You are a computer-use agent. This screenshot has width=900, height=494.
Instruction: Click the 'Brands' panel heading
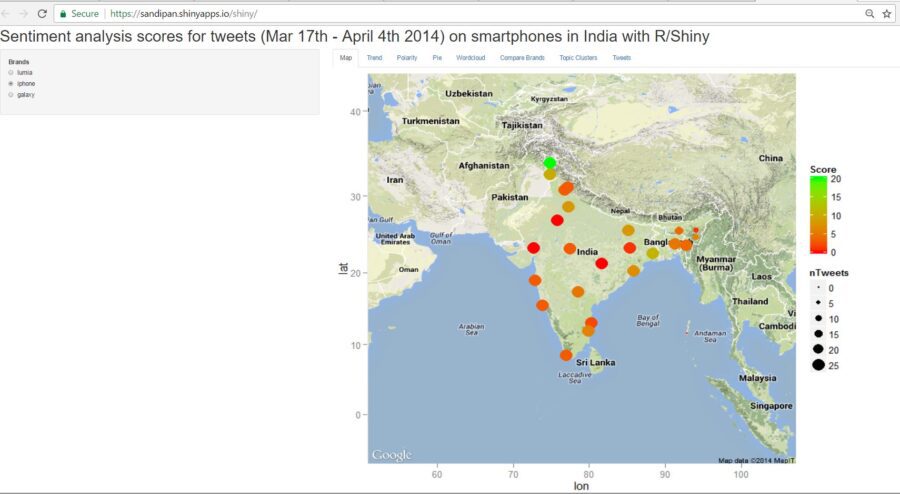19,61
